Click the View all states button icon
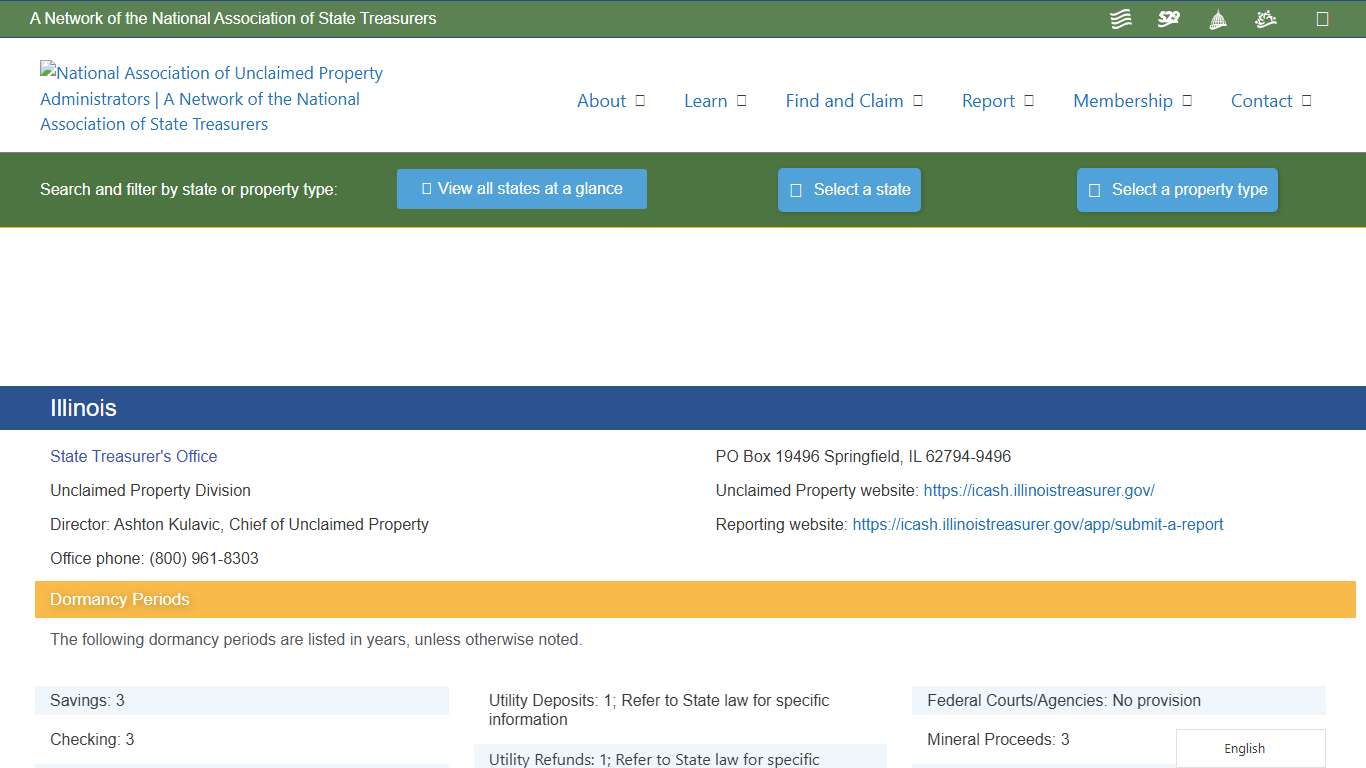The image size is (1366, 768). click(426, 188)
